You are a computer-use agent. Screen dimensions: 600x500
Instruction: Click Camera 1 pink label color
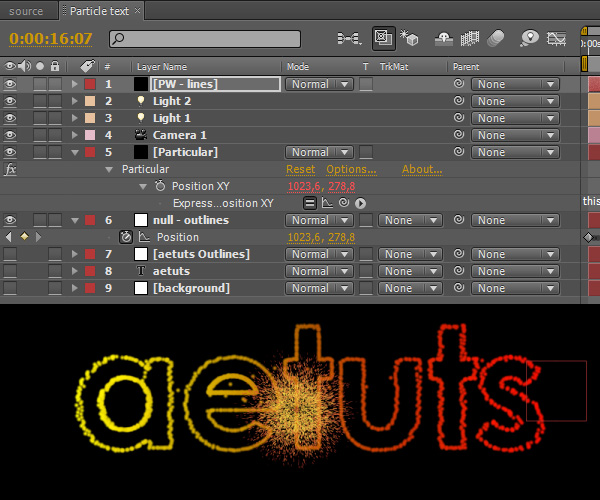pos(90,135)
